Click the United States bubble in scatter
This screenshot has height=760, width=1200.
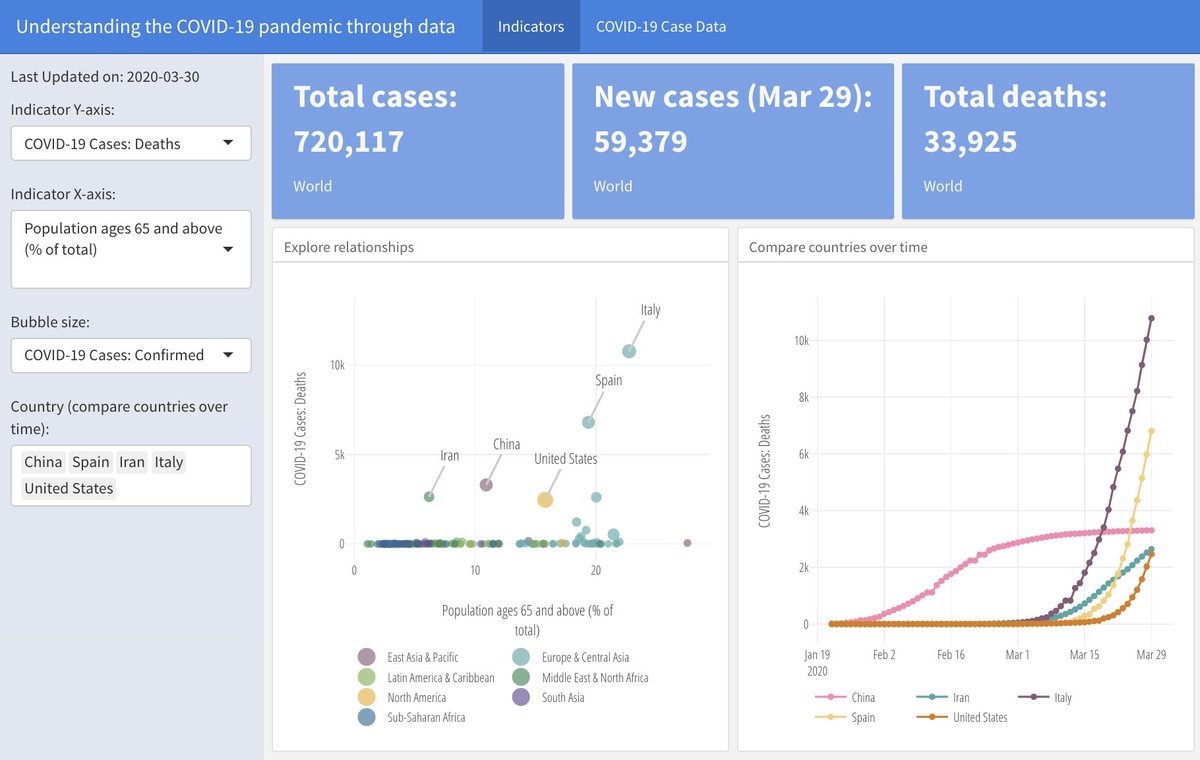(x=545, y=500)
